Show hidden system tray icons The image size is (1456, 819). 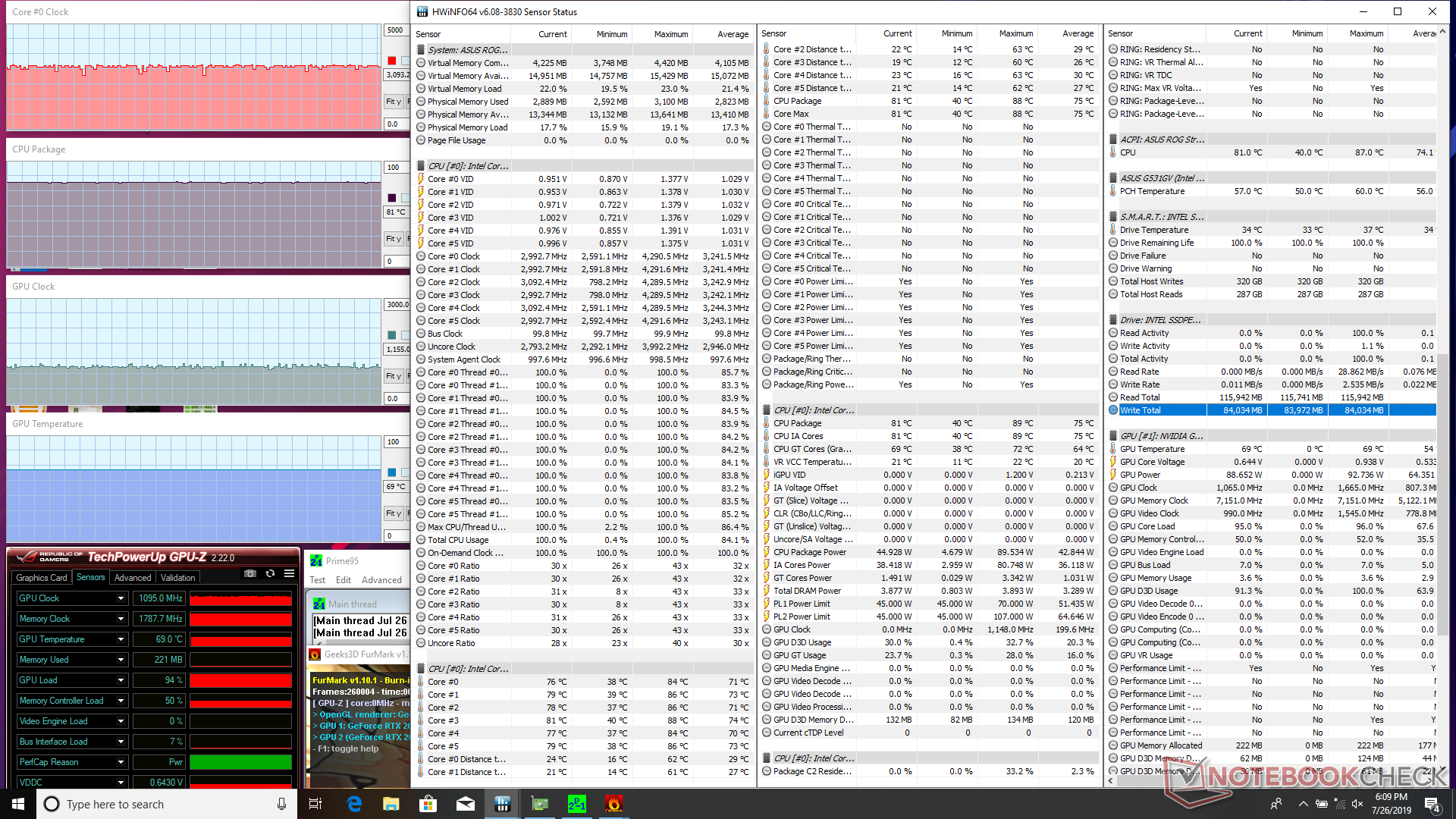click(1303, 804)
